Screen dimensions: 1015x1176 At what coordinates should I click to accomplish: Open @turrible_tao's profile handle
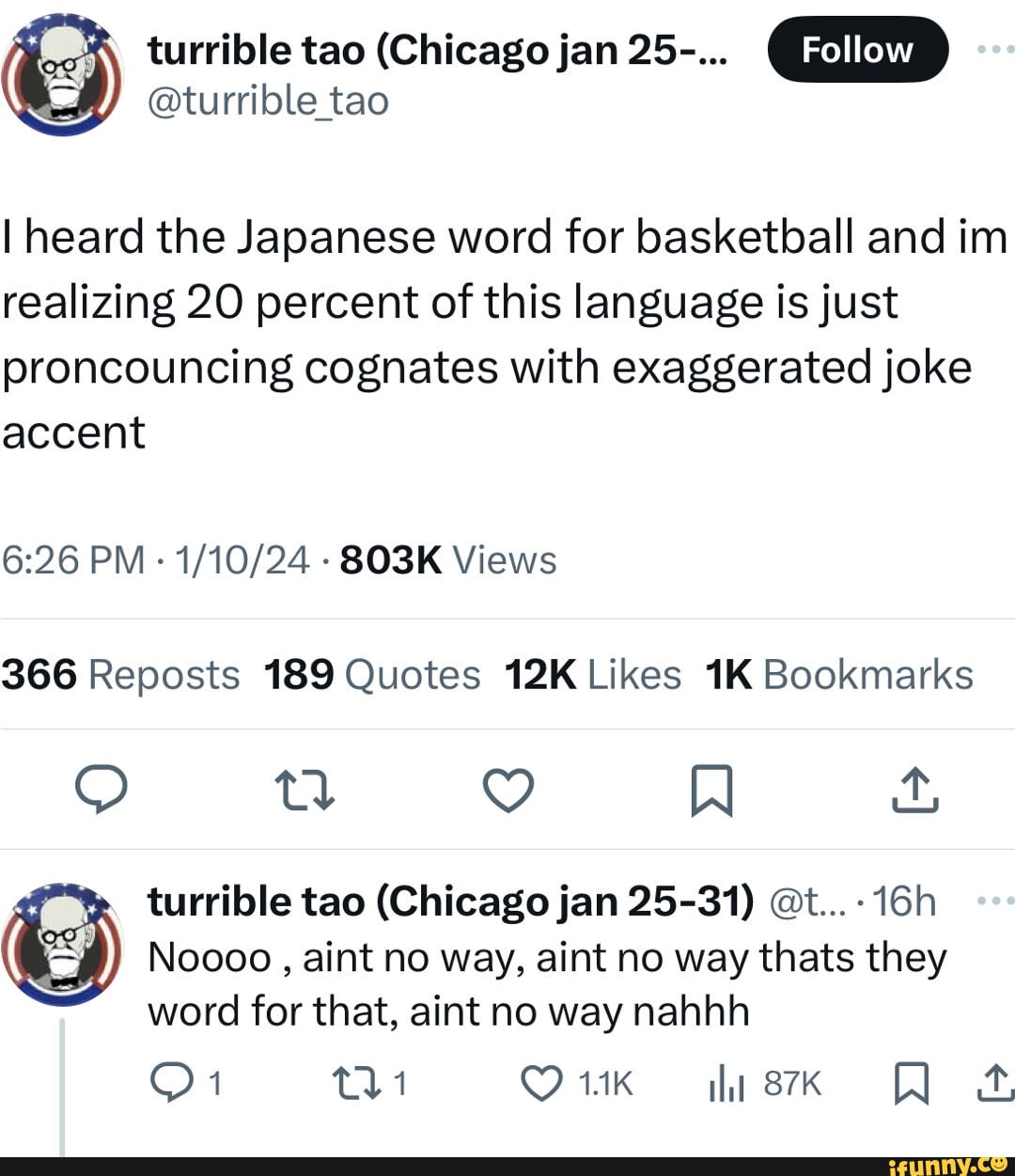pos(269,100)
